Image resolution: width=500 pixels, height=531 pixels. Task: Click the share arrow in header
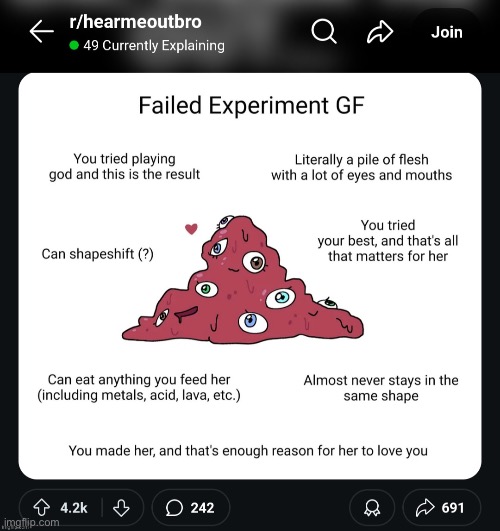click(380, 32)
